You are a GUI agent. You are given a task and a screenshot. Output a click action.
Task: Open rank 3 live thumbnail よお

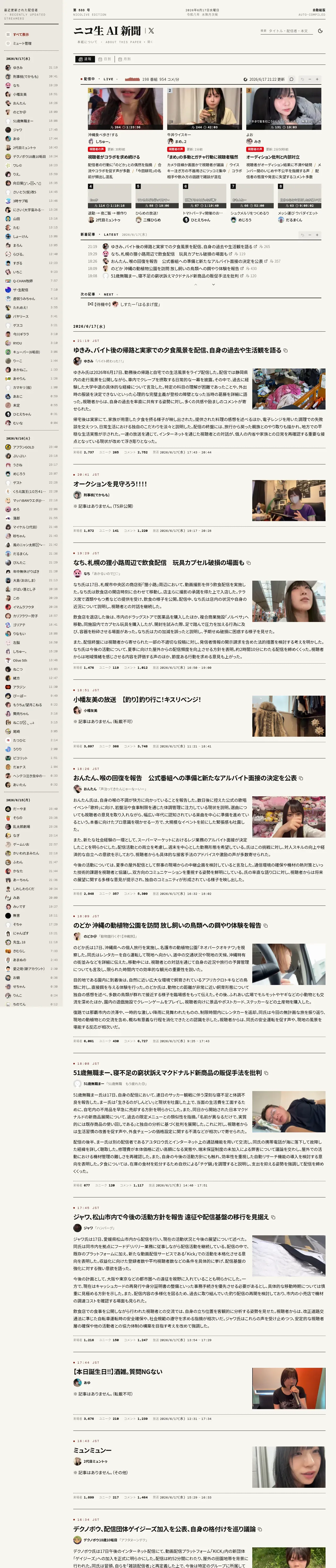pyautogui.click(x=284, y=109)
